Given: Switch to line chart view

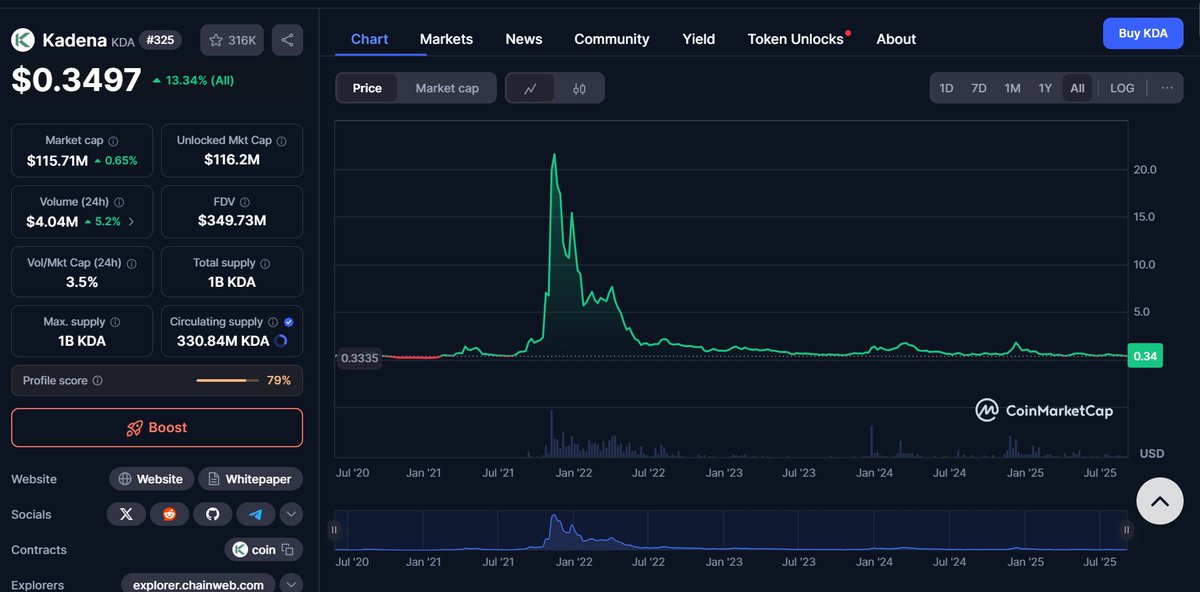Looking at the screenshot, I should click(531, 88).
